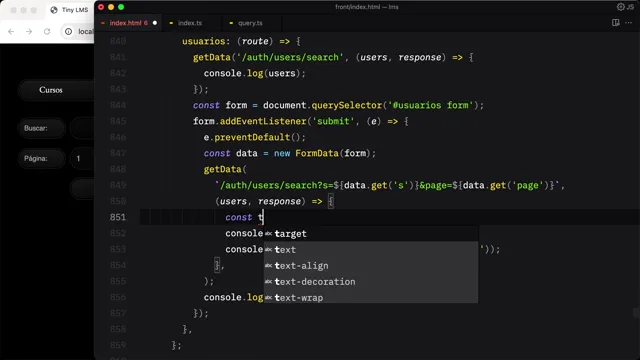Select the Tiny LMS browser tab
Screen dimensions: 640x360
click(69, 10)
